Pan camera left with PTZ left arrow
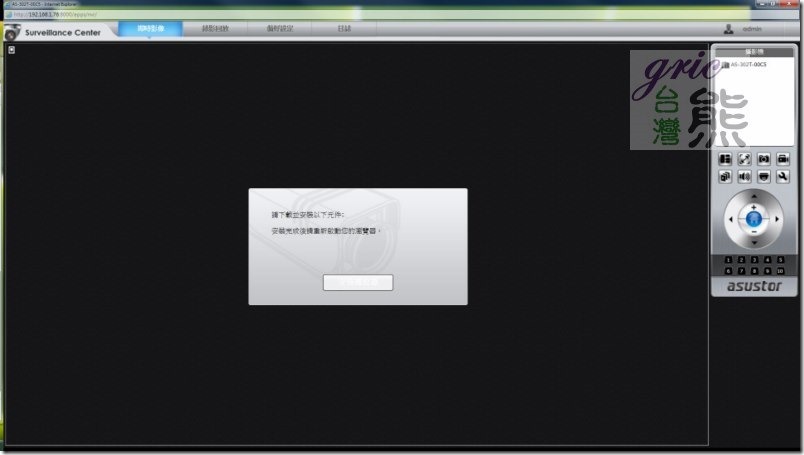This screenshot has height=455, width=804. pos(730,220)
